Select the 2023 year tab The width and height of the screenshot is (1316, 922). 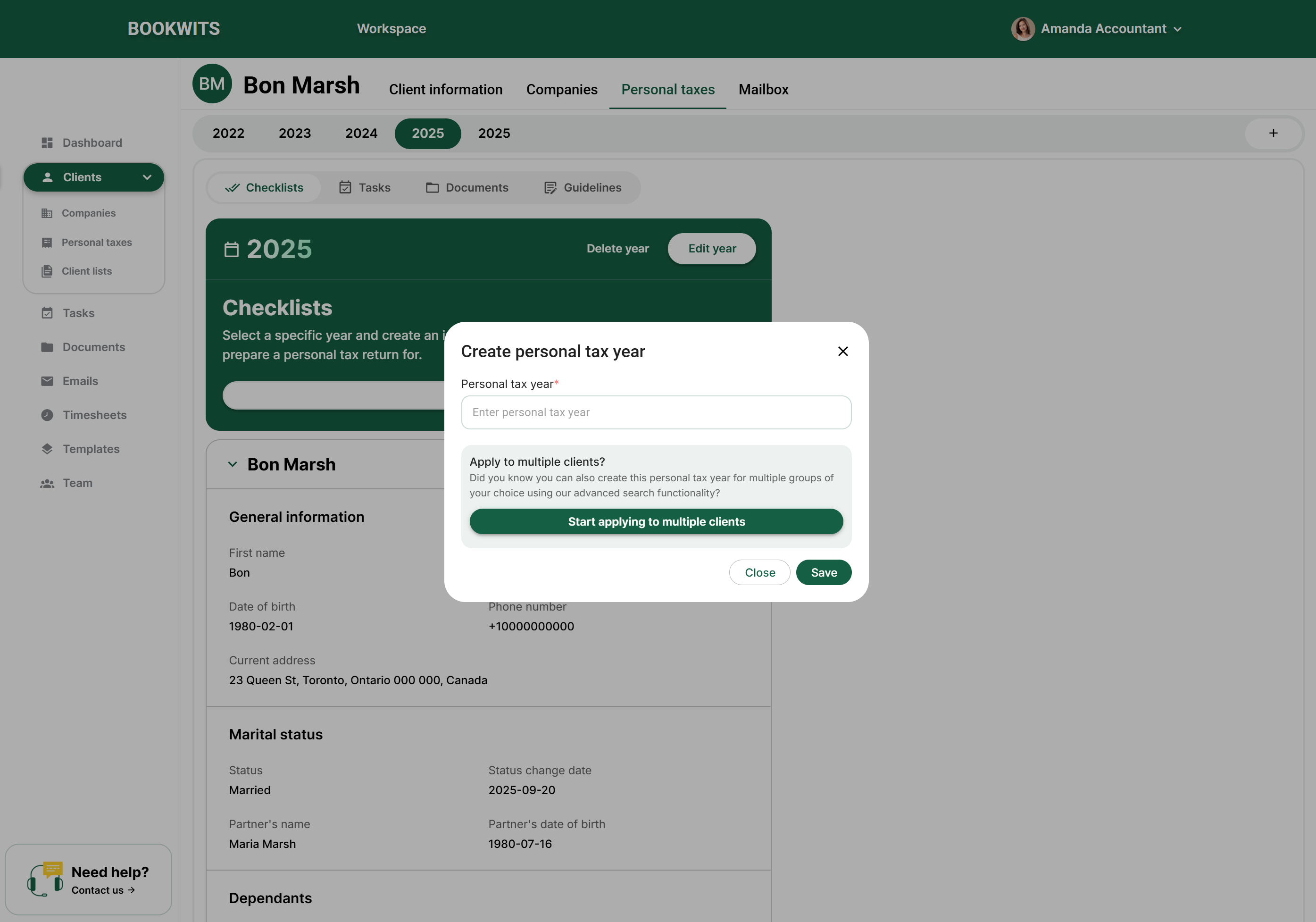[295, 134]
